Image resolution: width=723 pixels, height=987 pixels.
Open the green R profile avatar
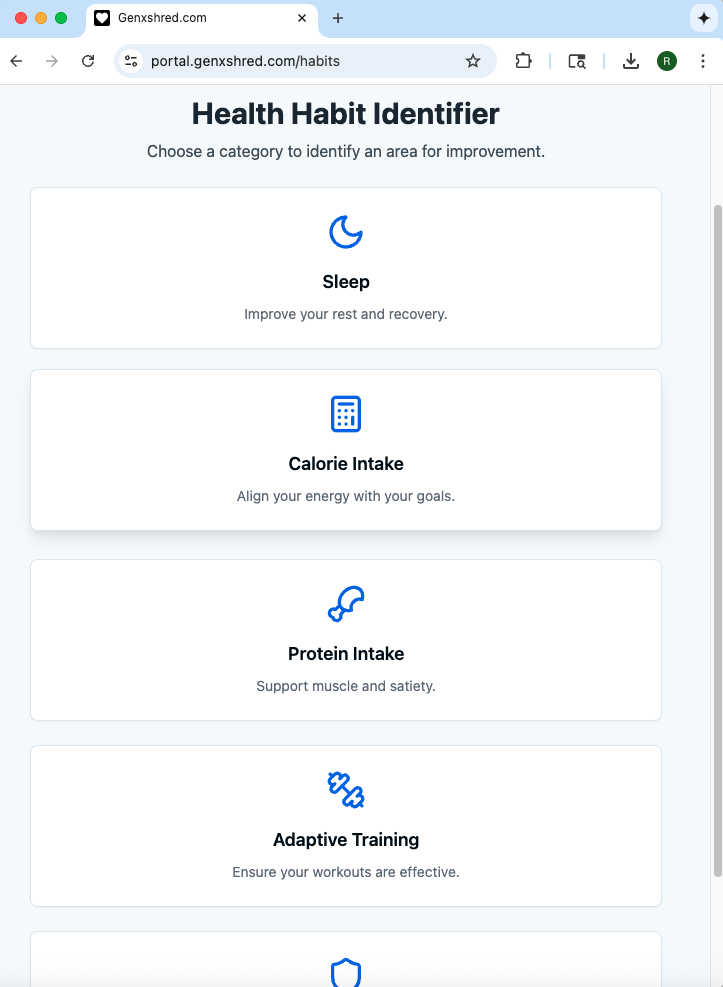(x=667, y=61)
